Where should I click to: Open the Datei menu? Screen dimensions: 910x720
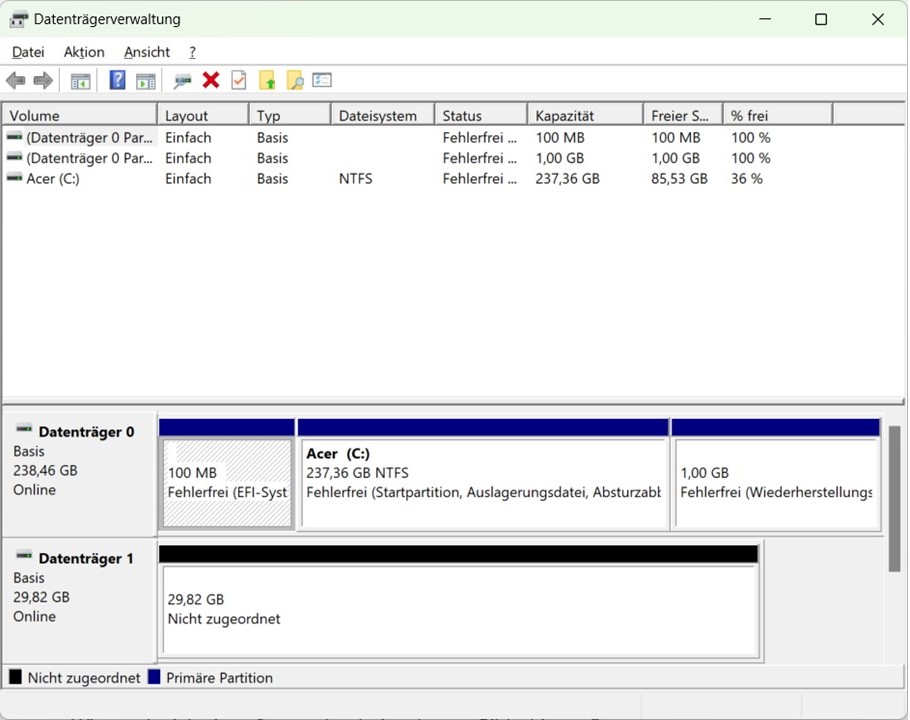(28, 52)
